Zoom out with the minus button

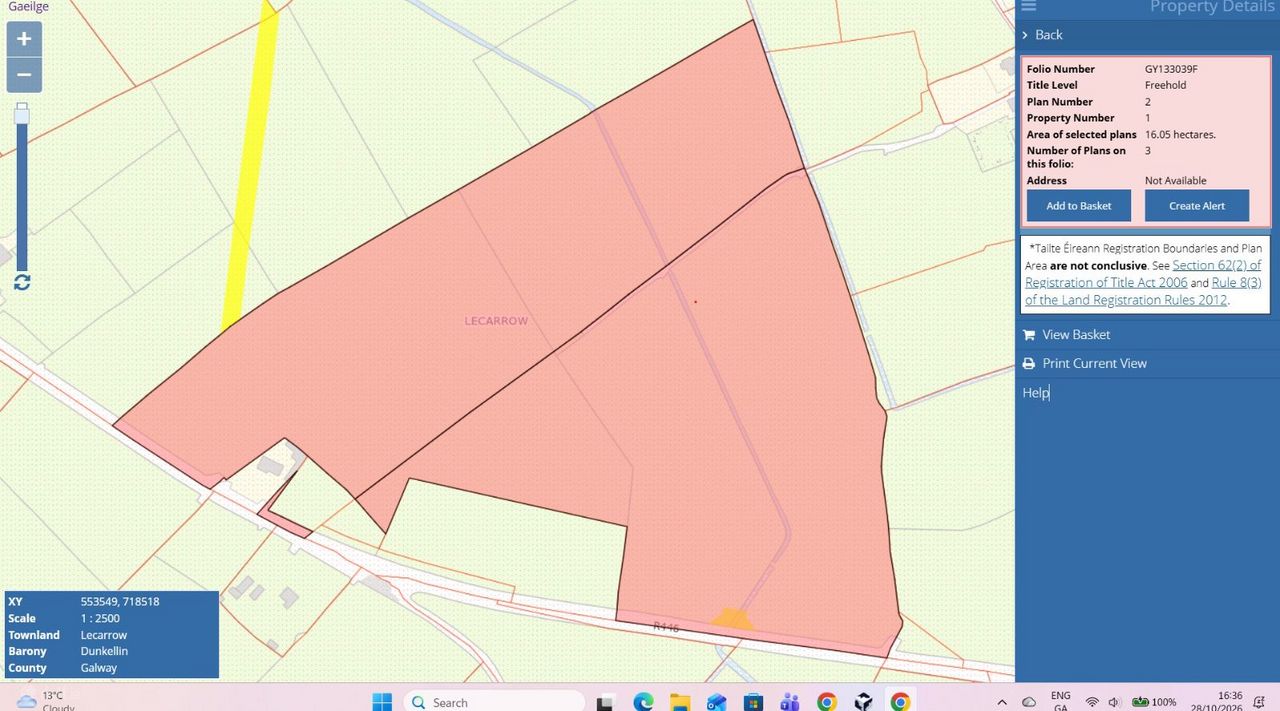[24, 75]
